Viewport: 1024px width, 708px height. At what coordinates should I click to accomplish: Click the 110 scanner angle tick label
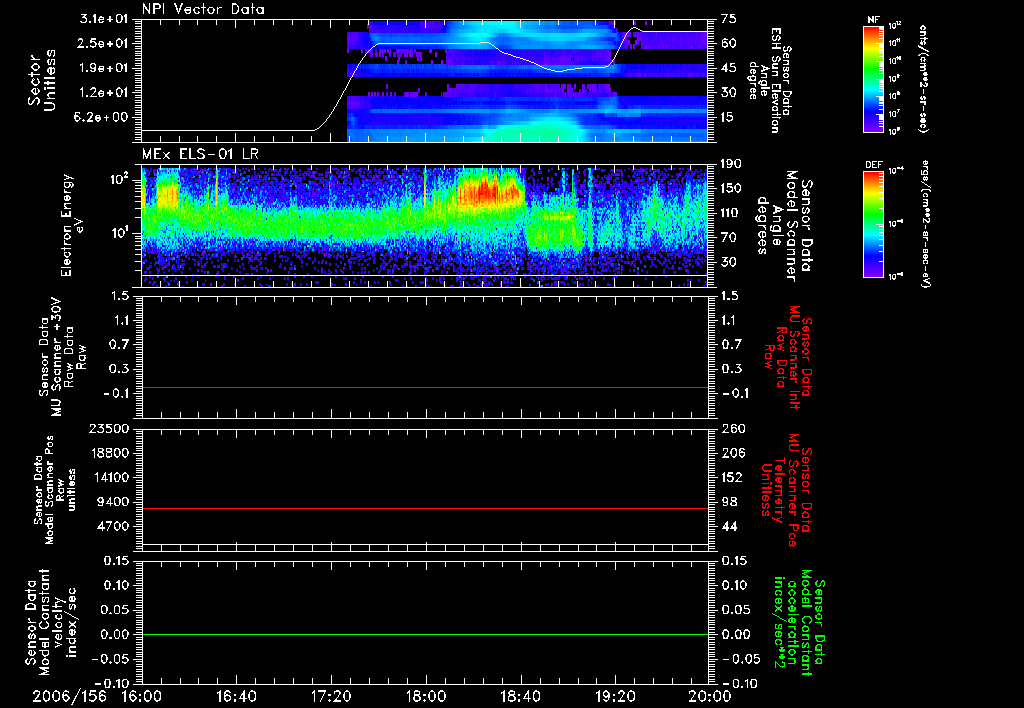(731, 213)
